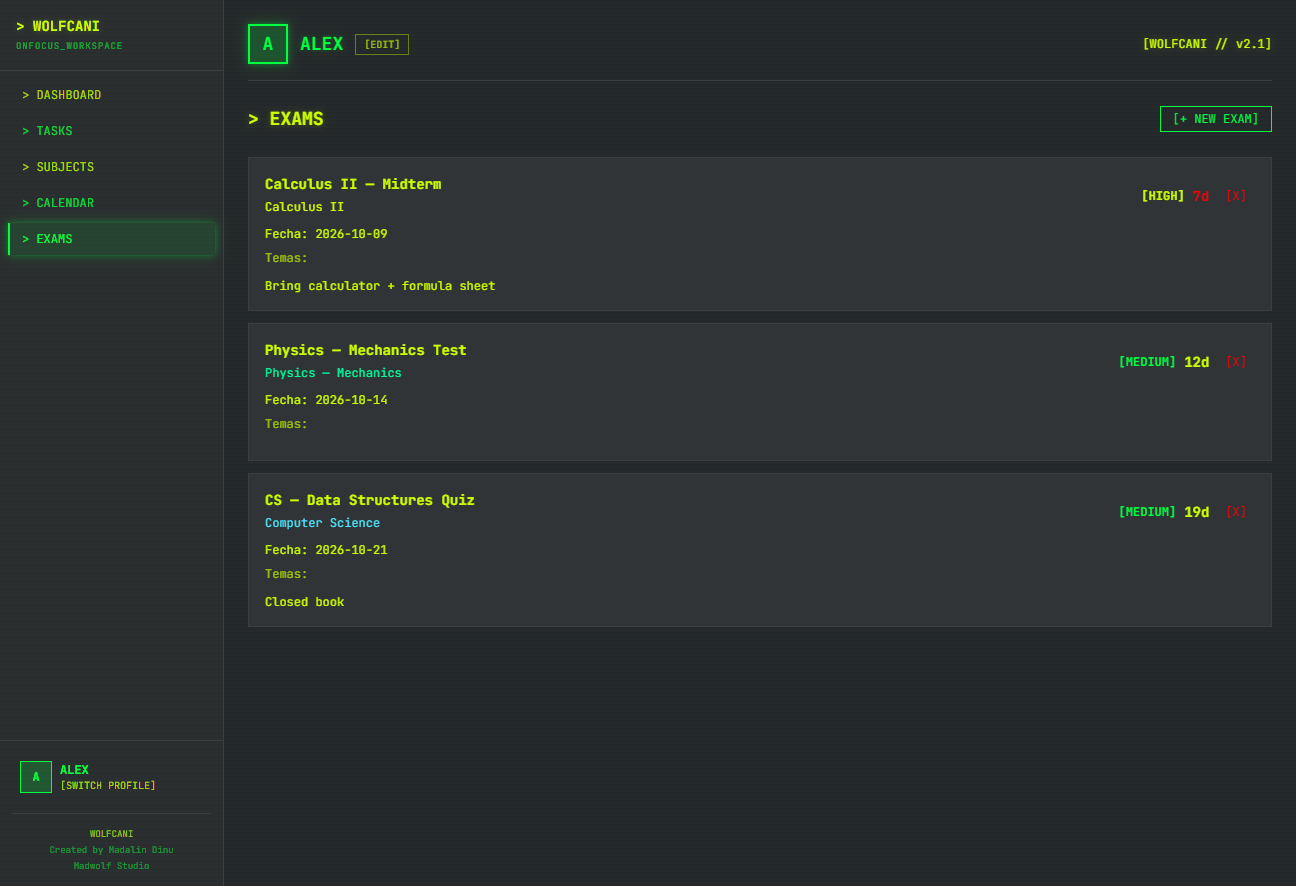Click the [HIGH] priority tag

click(1163, 196)
